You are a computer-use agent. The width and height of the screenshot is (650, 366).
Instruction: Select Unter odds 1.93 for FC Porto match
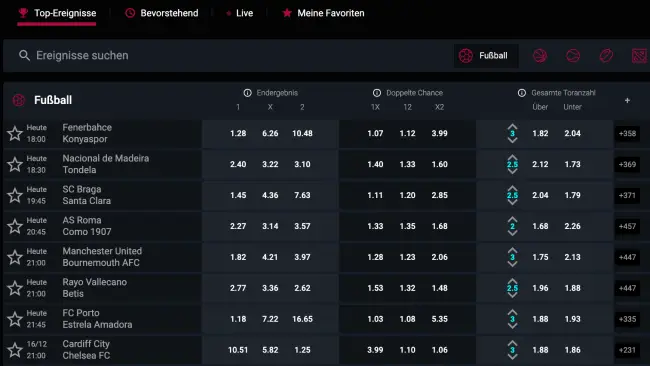(x=572, y=319)
